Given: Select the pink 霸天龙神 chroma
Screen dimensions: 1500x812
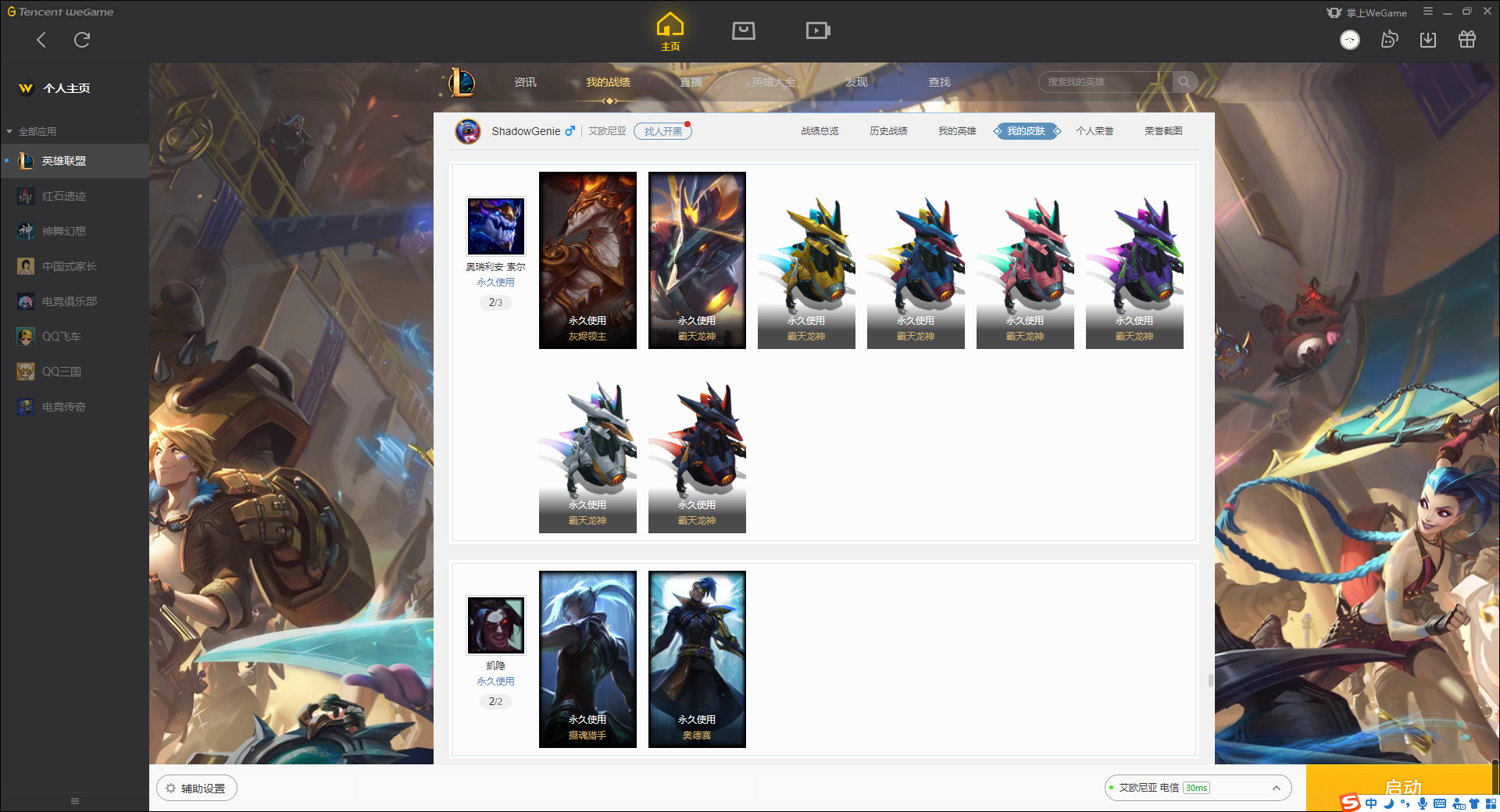Looking at the screenshot, I should tap(1025, 260).
